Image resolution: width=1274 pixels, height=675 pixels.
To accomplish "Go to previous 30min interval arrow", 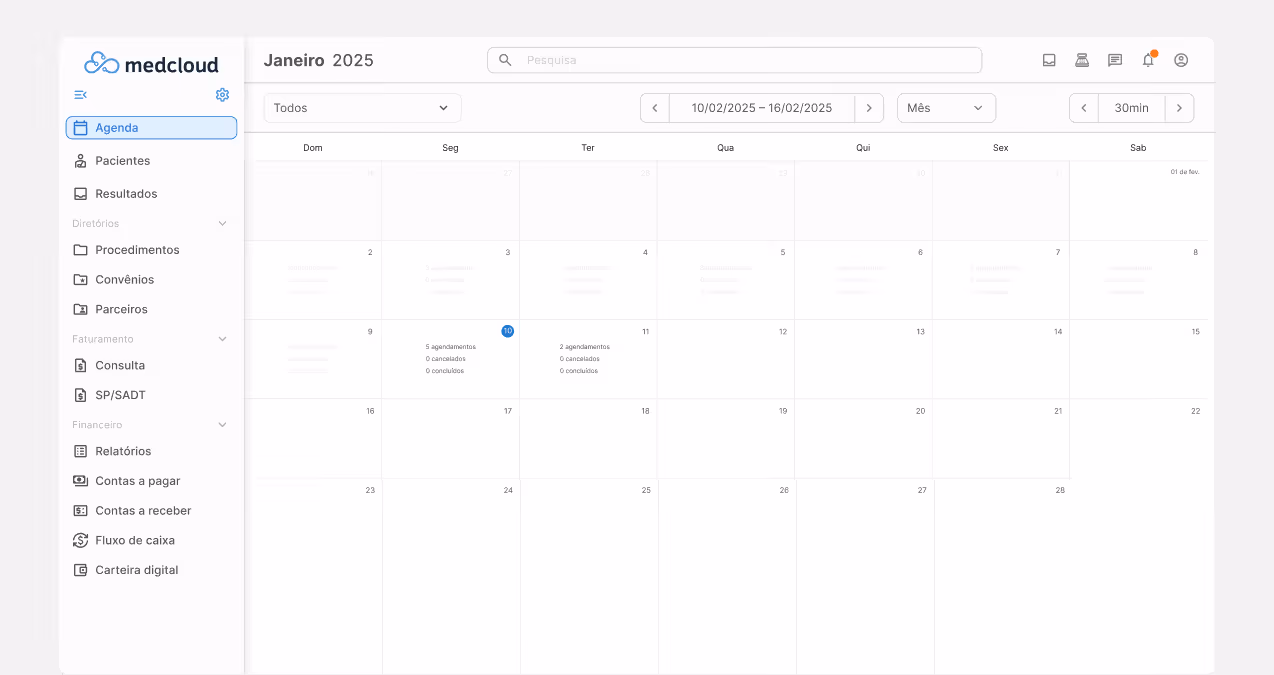I will click(x=1083, y=107).
